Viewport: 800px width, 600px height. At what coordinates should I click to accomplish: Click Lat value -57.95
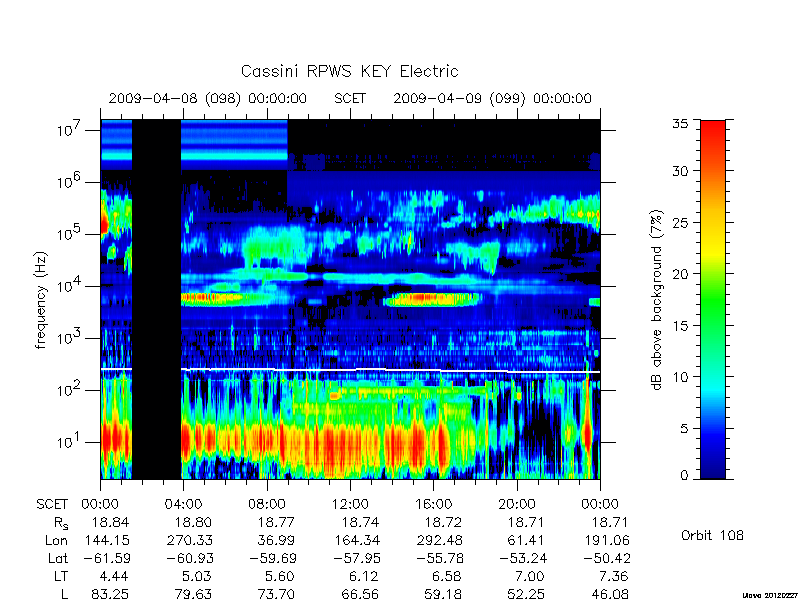[356, 558]
